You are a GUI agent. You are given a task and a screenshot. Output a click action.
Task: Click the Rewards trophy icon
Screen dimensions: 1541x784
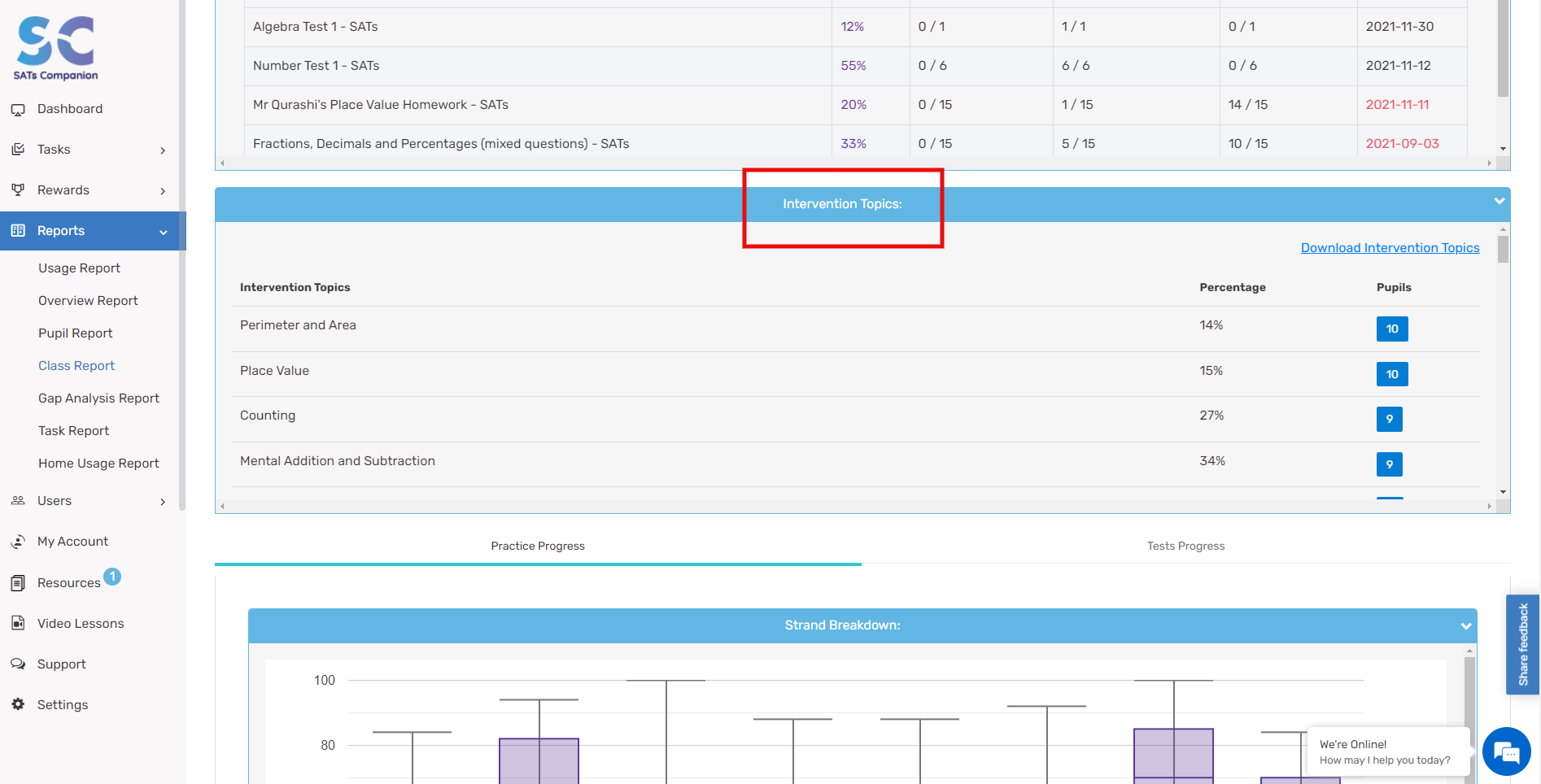(x=18, y=189)
